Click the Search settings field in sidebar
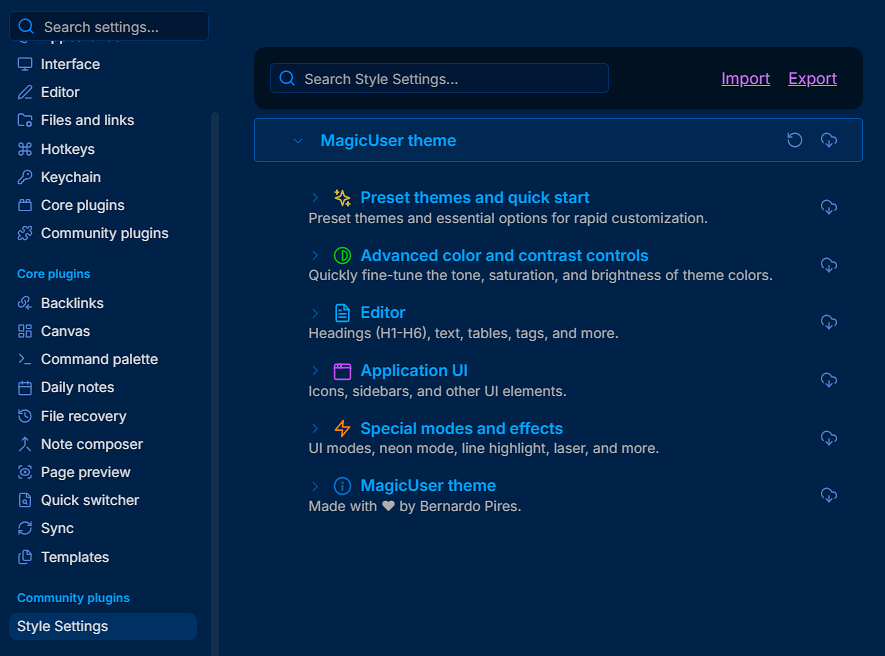The image size is (885, 656). pyautogui.click(x=109, y=27)
